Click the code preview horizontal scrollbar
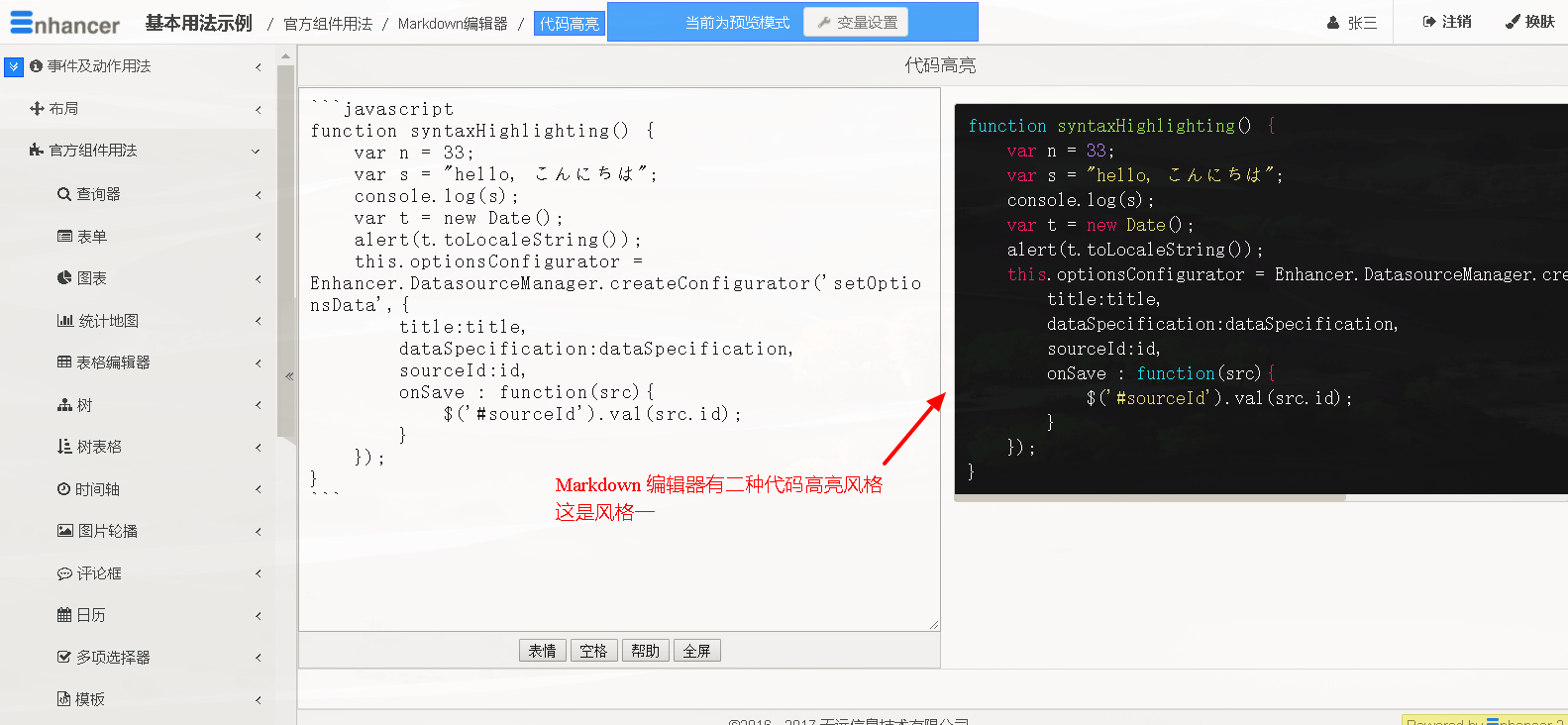Viewport: 1568px width, 725px height. pyautogui.click(x=1149, y=498)
